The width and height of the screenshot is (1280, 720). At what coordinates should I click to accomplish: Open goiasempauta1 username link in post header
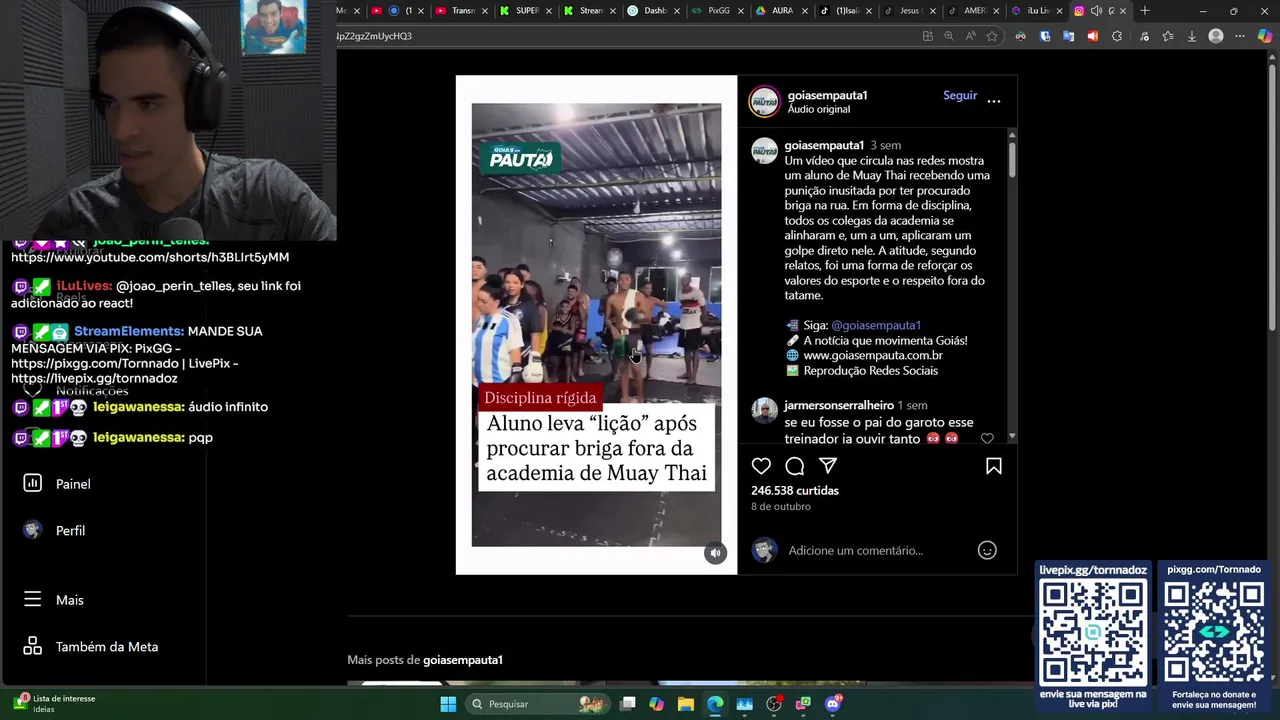[827, 95]
